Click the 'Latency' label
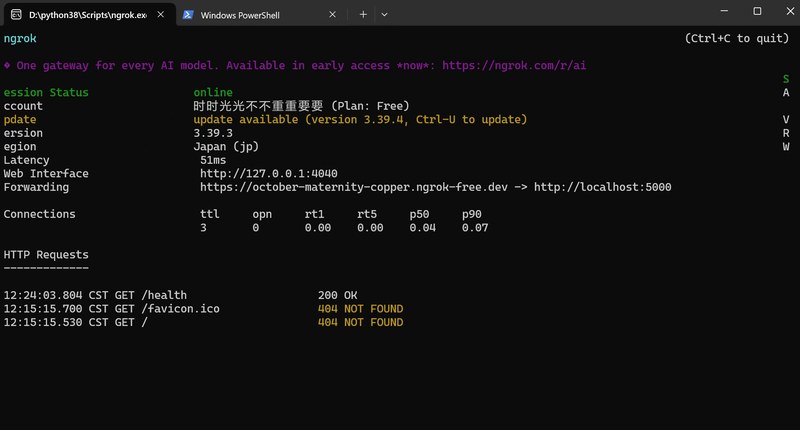The height and width of the screenshot is (430, 800). point(27,160)
